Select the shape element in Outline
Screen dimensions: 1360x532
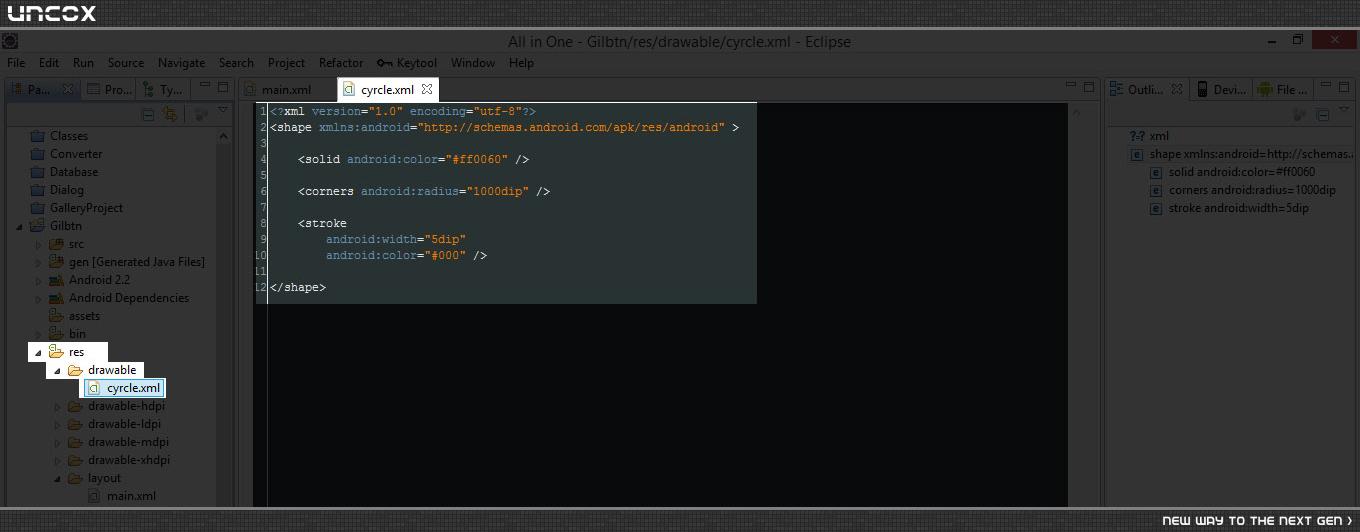pyautogui.click(x=1243, y=154)
